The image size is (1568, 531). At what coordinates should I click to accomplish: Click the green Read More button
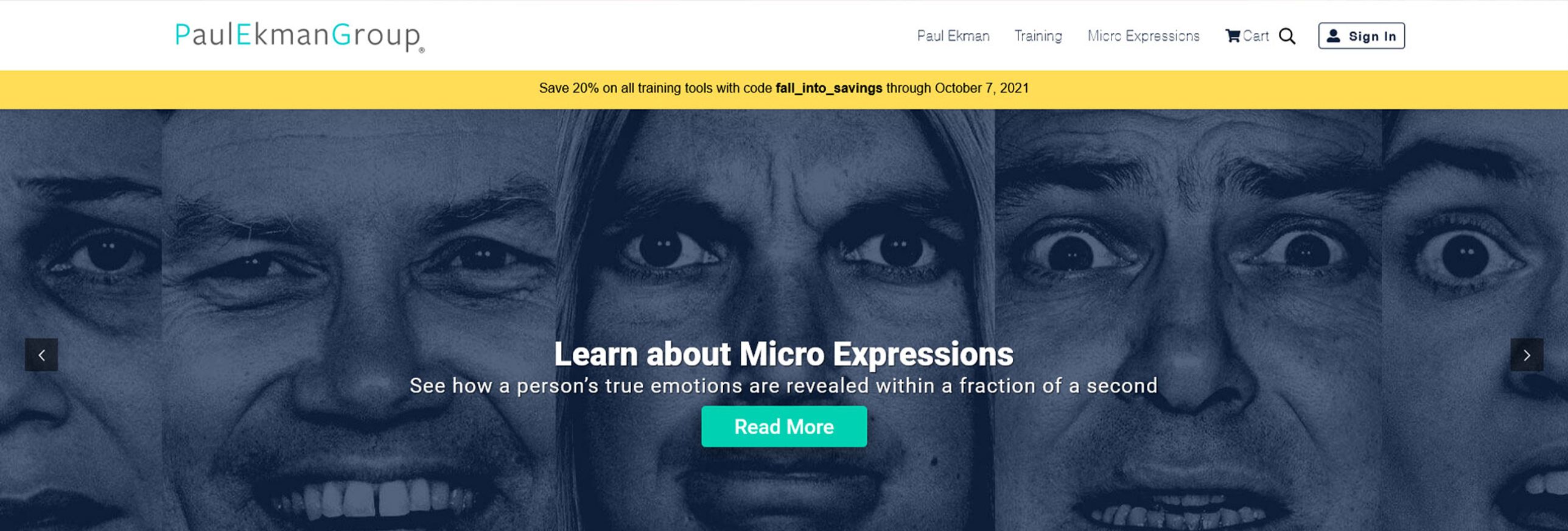pyautogui.click(x=784, y=426)
